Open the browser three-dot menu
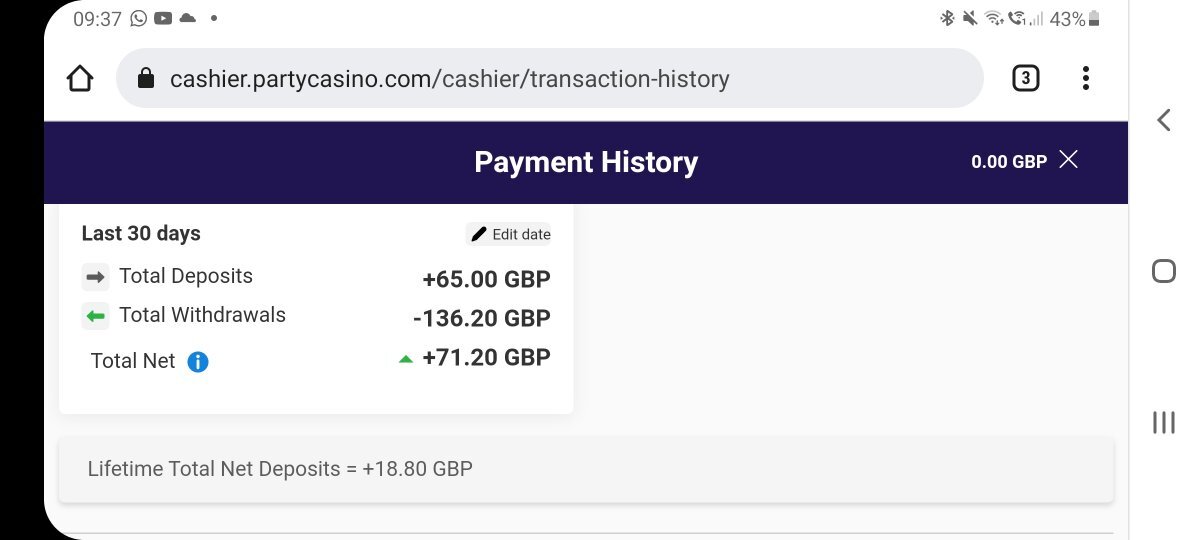The image size is (1200, 540). pyautogui.click(x=1086, y=78)
